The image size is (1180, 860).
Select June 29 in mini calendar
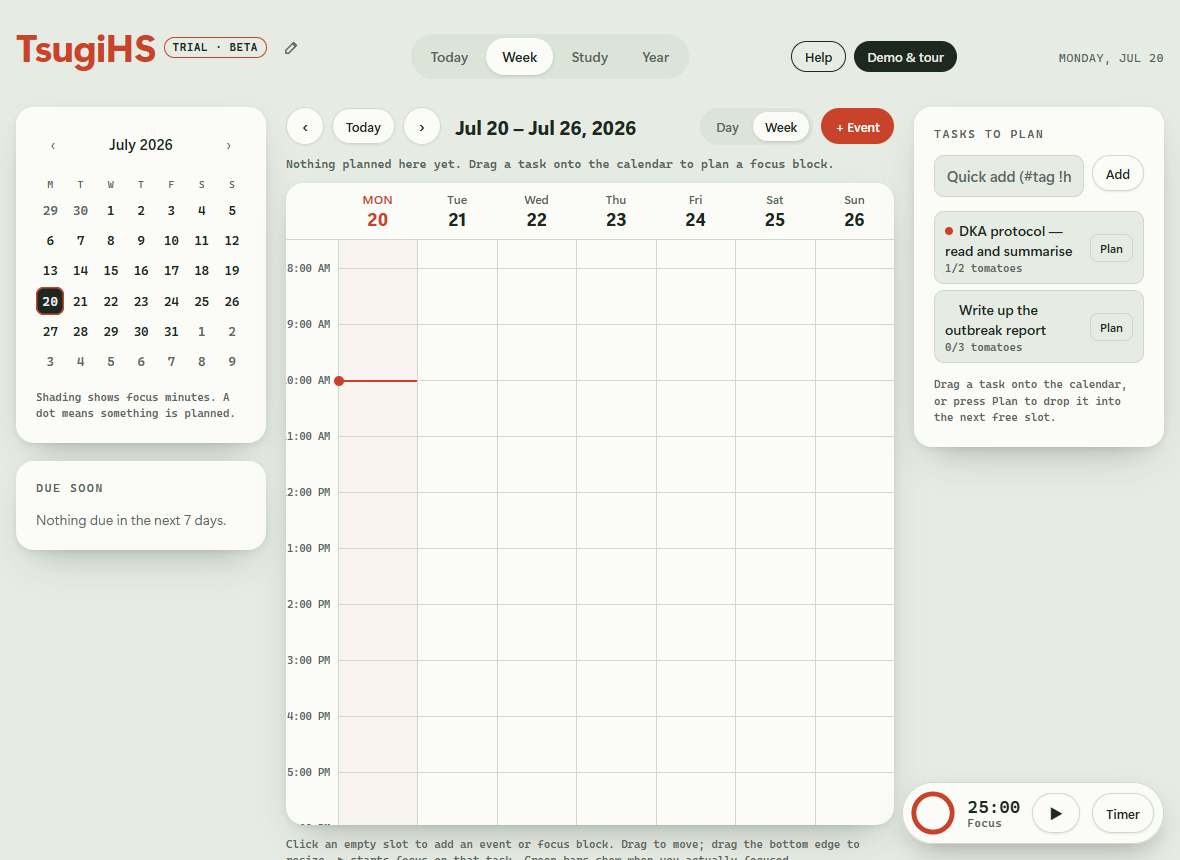pyautogui.click(x=50, y=211)
